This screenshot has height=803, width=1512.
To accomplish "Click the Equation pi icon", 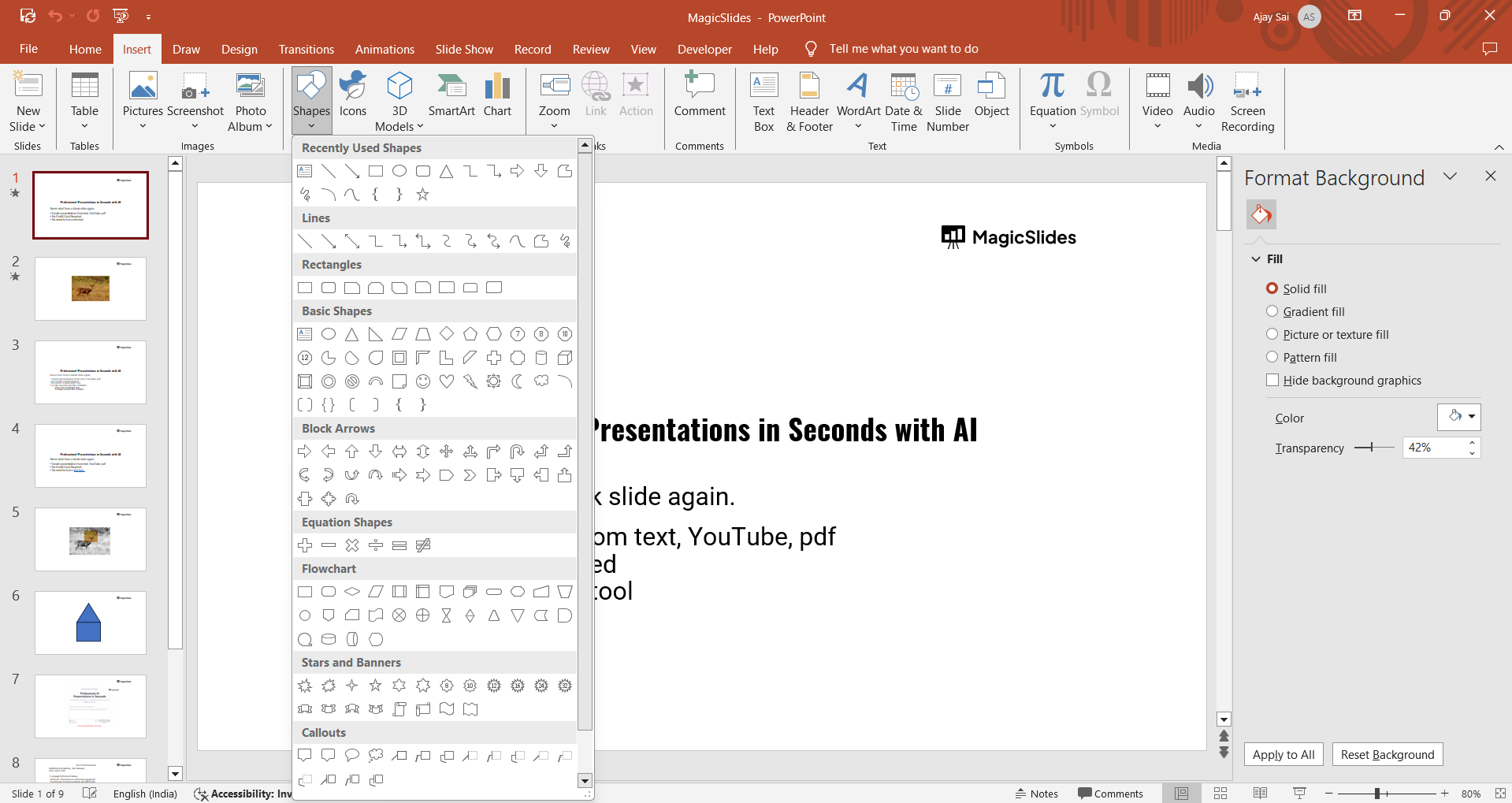I will [1052, 86].
